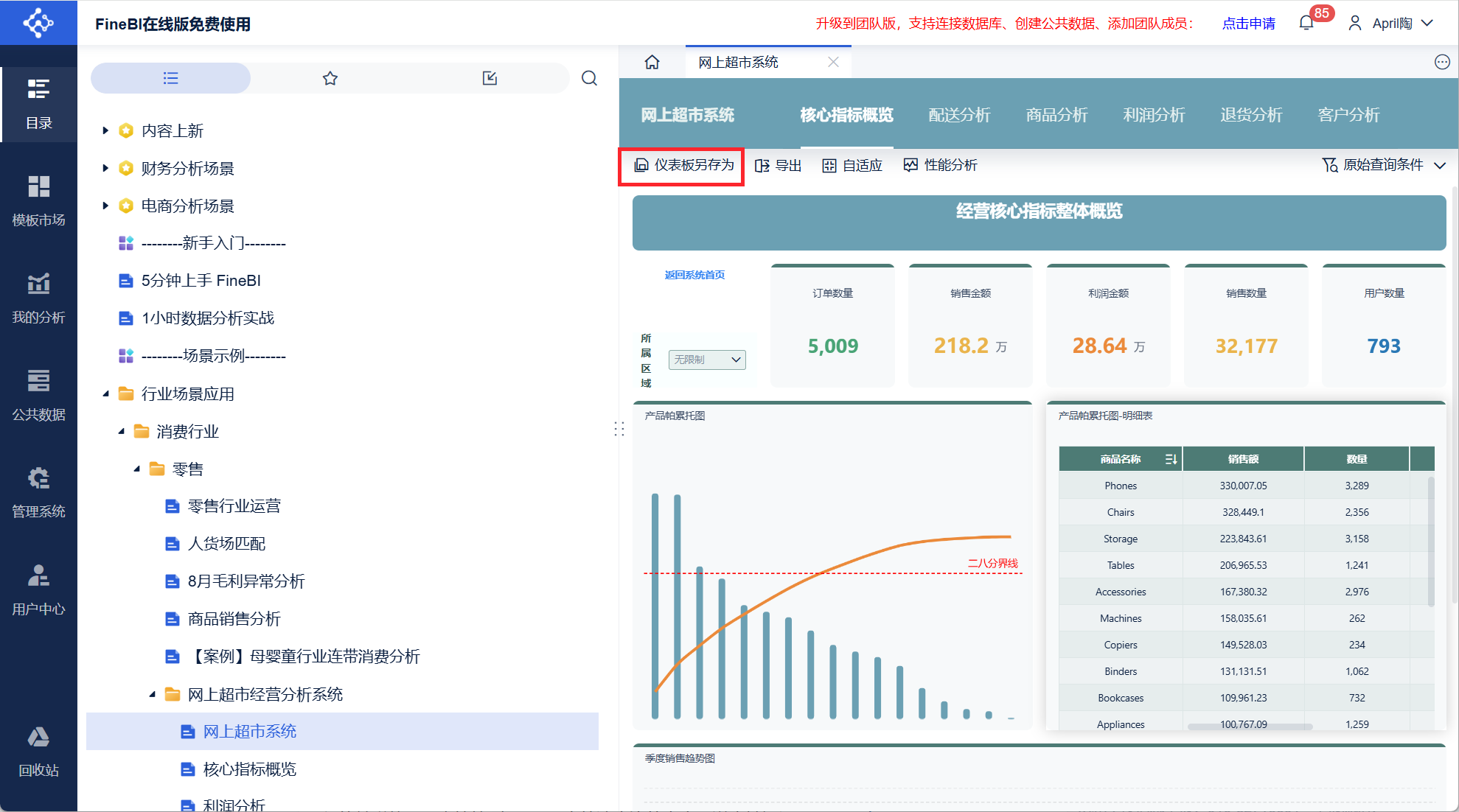
Task: Open the 零售行业运营 dashboard item
Action: tap(234, 506)
